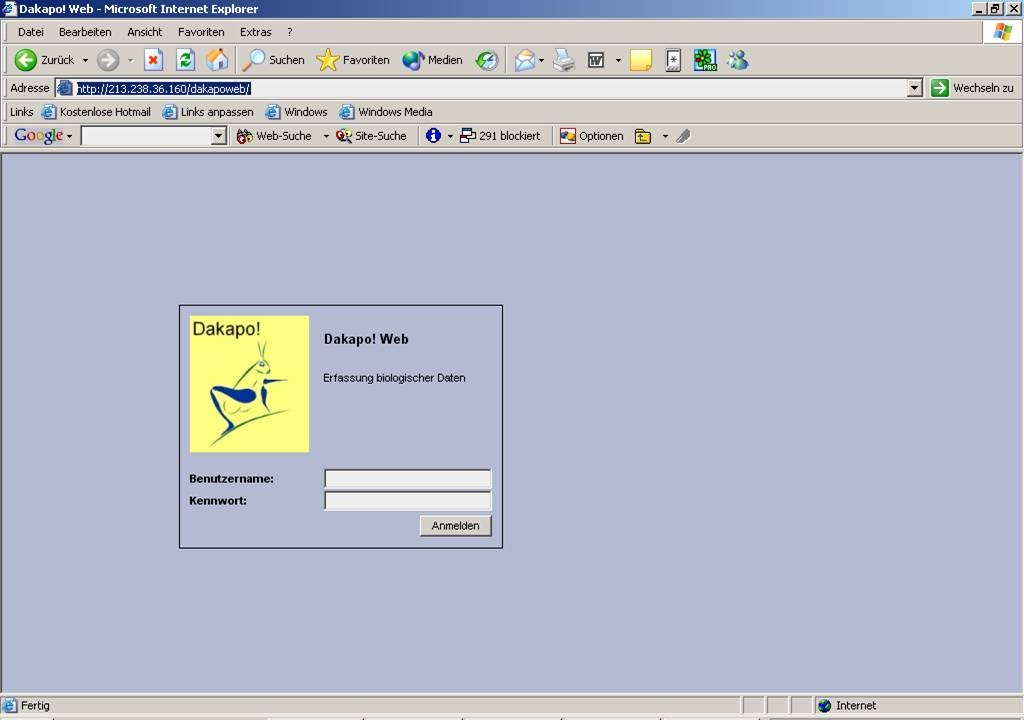Click the address bar URL field
1024x720 pixels.
click(490, 88)
